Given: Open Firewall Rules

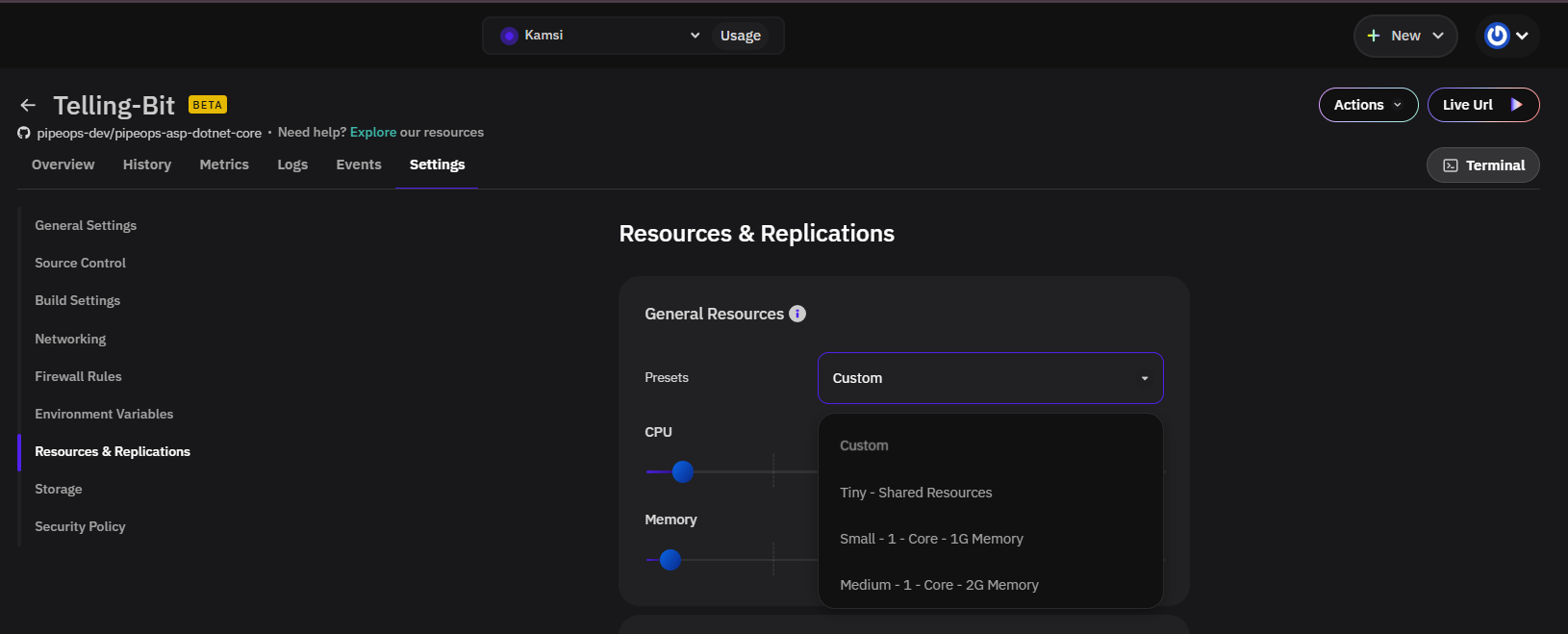Looking at the screenshot, I should (78, 376).
